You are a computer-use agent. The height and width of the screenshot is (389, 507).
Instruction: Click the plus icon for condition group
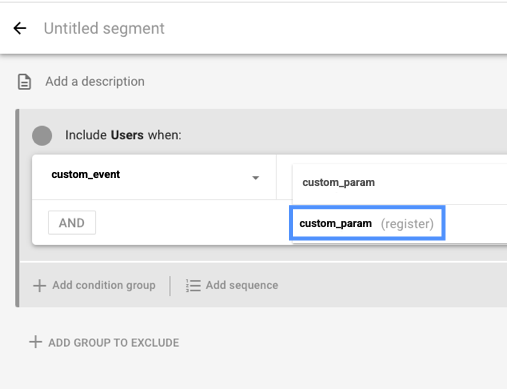[x=39, y=286]
